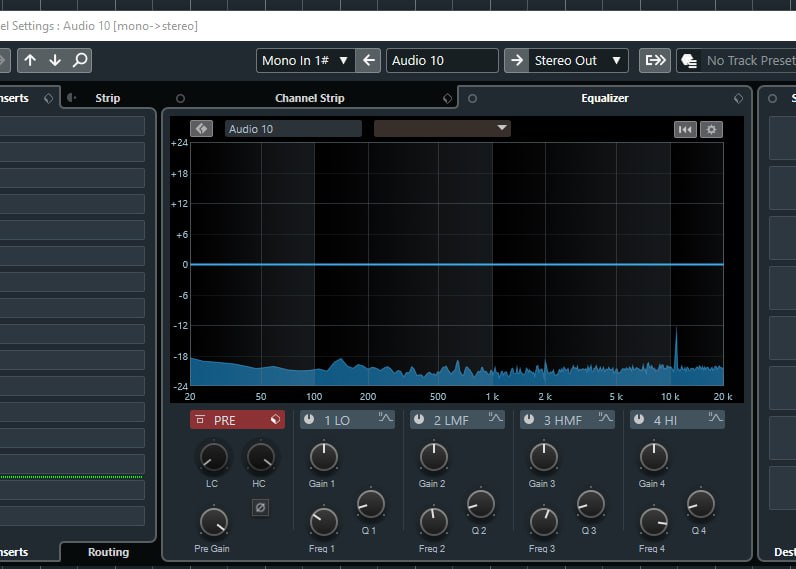Click the LC low-cut knob
Image resolution: width=796 pixels, height=569 pixels.
click(x=213, y=457)
